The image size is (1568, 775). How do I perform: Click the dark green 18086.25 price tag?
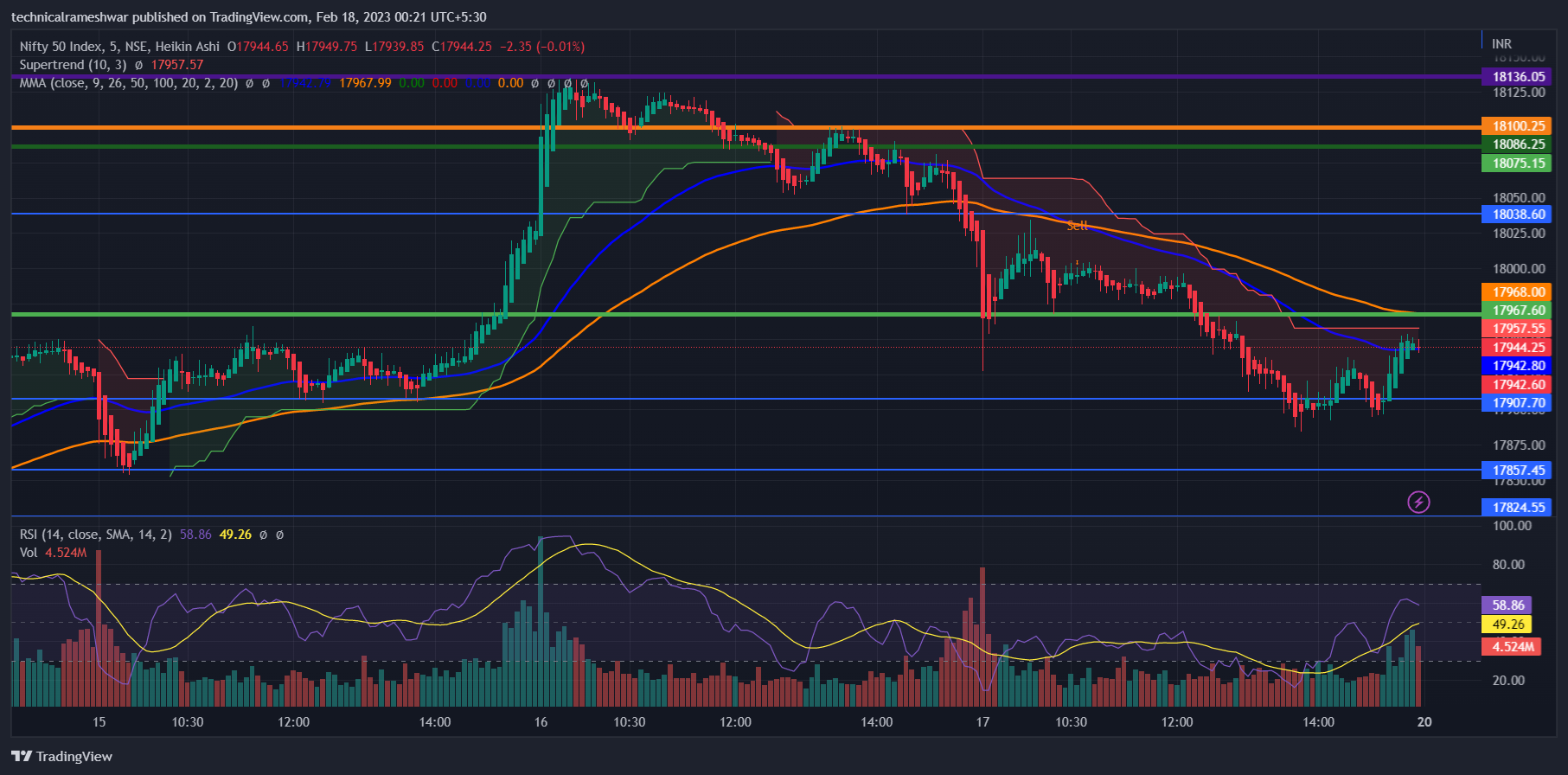(1515, 144)
